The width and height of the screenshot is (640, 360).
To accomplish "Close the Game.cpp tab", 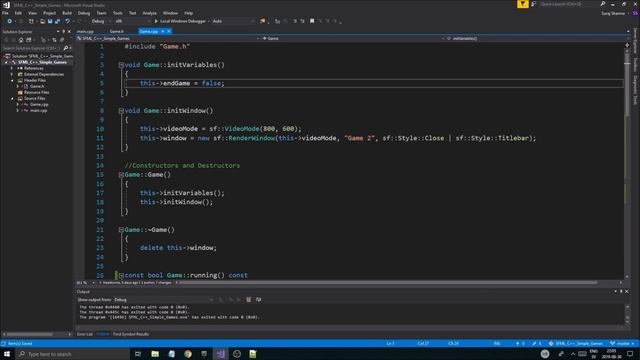I will tap(169, 31).
